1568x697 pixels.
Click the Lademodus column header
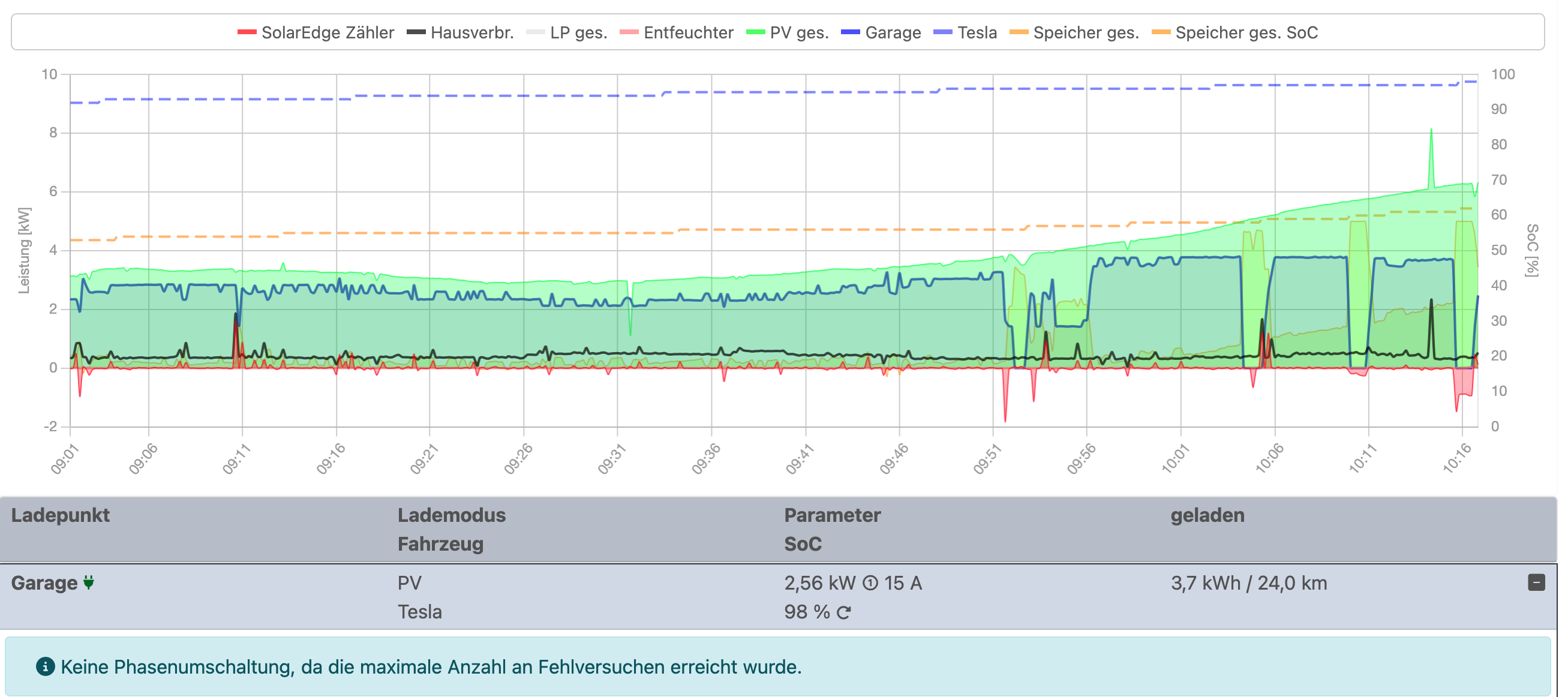451,516
